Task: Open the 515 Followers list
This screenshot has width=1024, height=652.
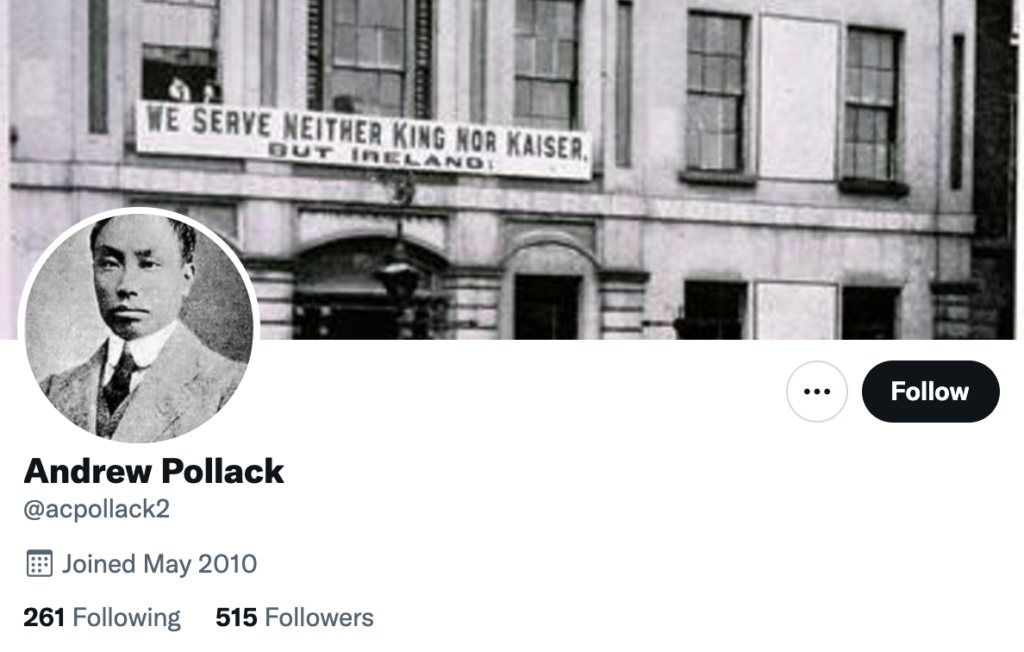Action: click(295, 617)
